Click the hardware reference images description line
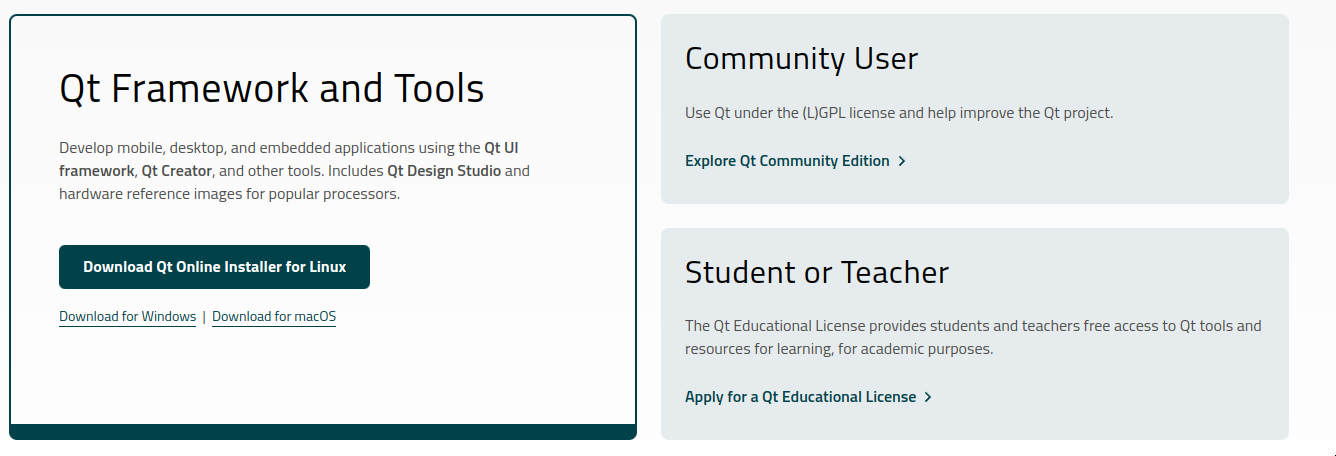 tap(229, 194)
